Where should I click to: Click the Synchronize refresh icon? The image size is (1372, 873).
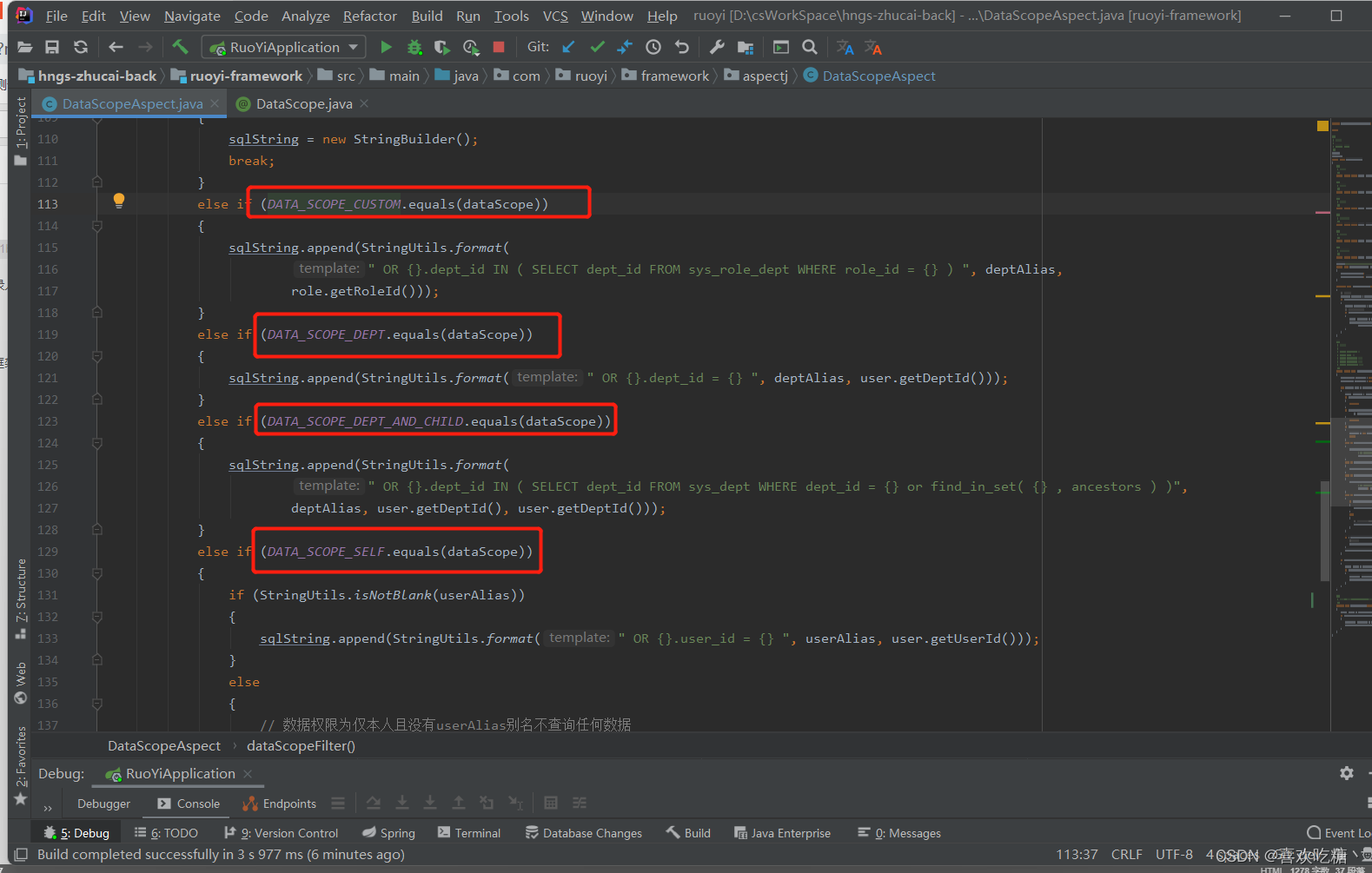click(x=81, y=47)
